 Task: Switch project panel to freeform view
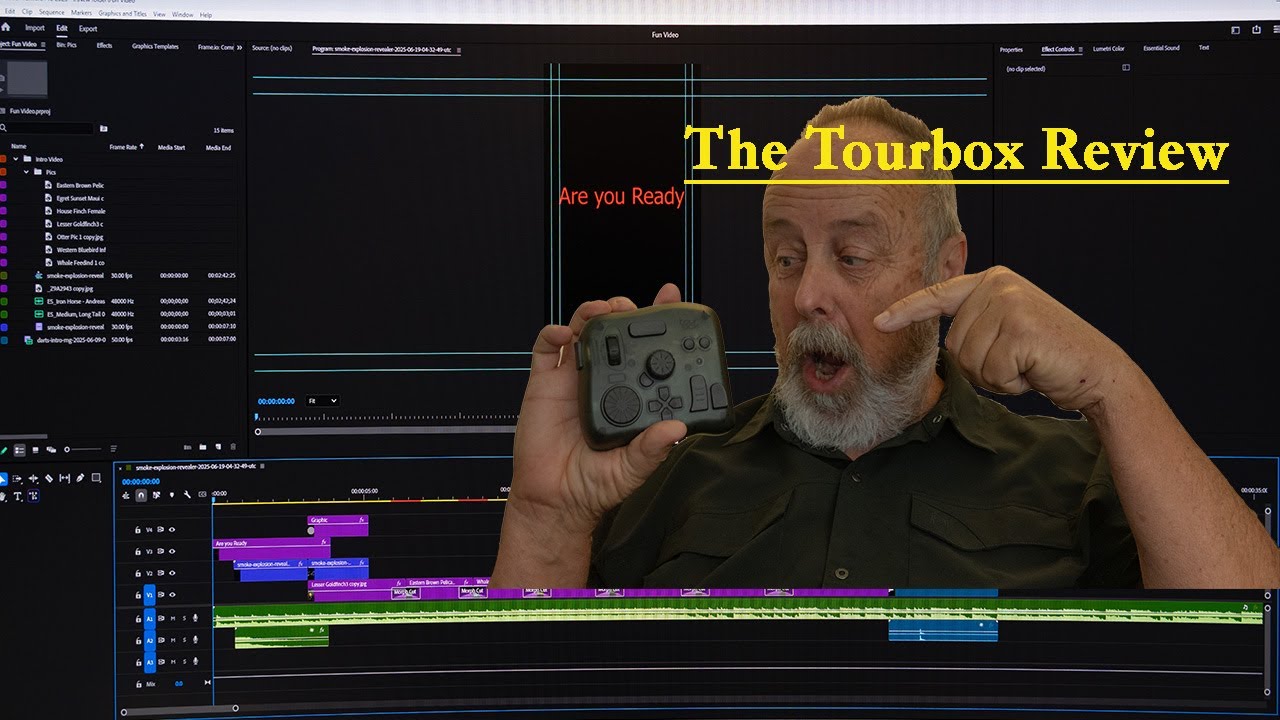[x=51, y=450]
